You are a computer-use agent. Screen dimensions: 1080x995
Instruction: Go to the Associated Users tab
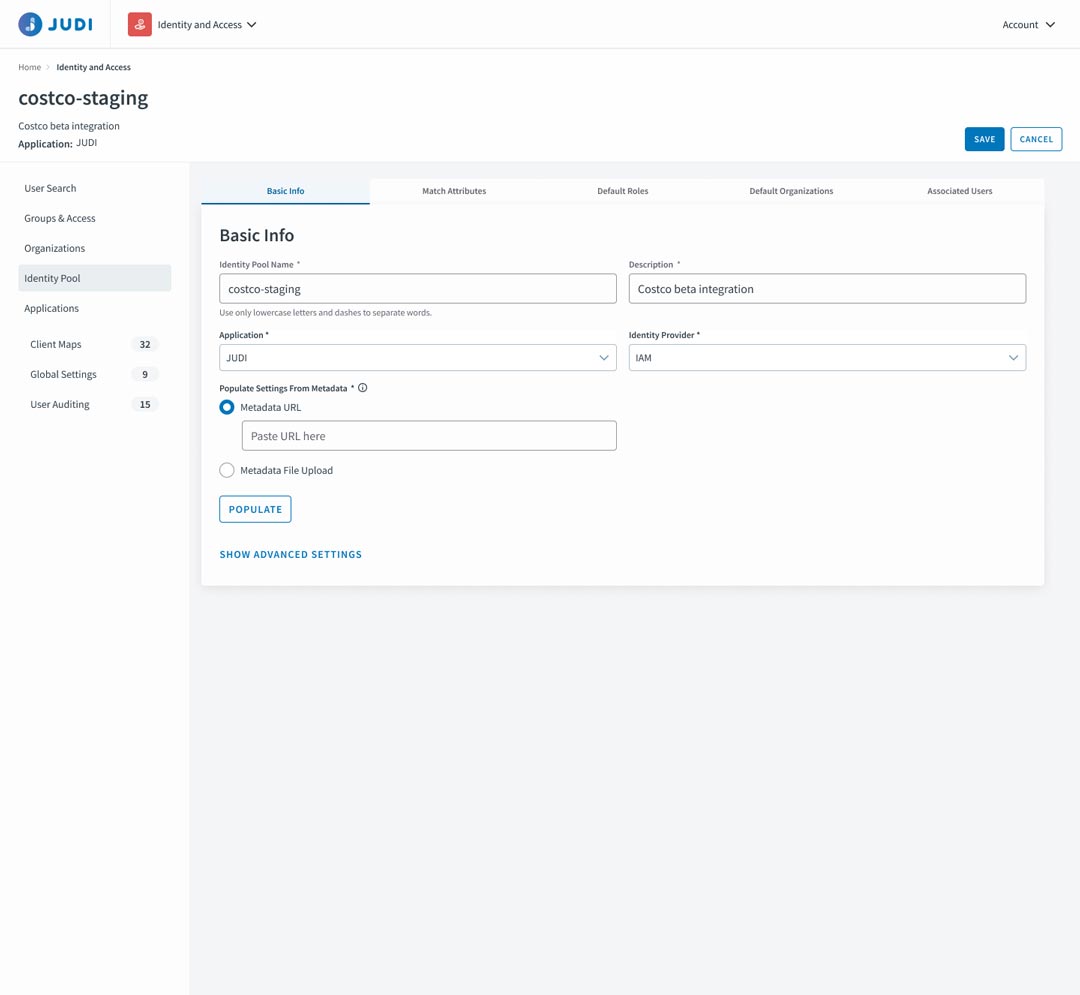tap(959, 191)
